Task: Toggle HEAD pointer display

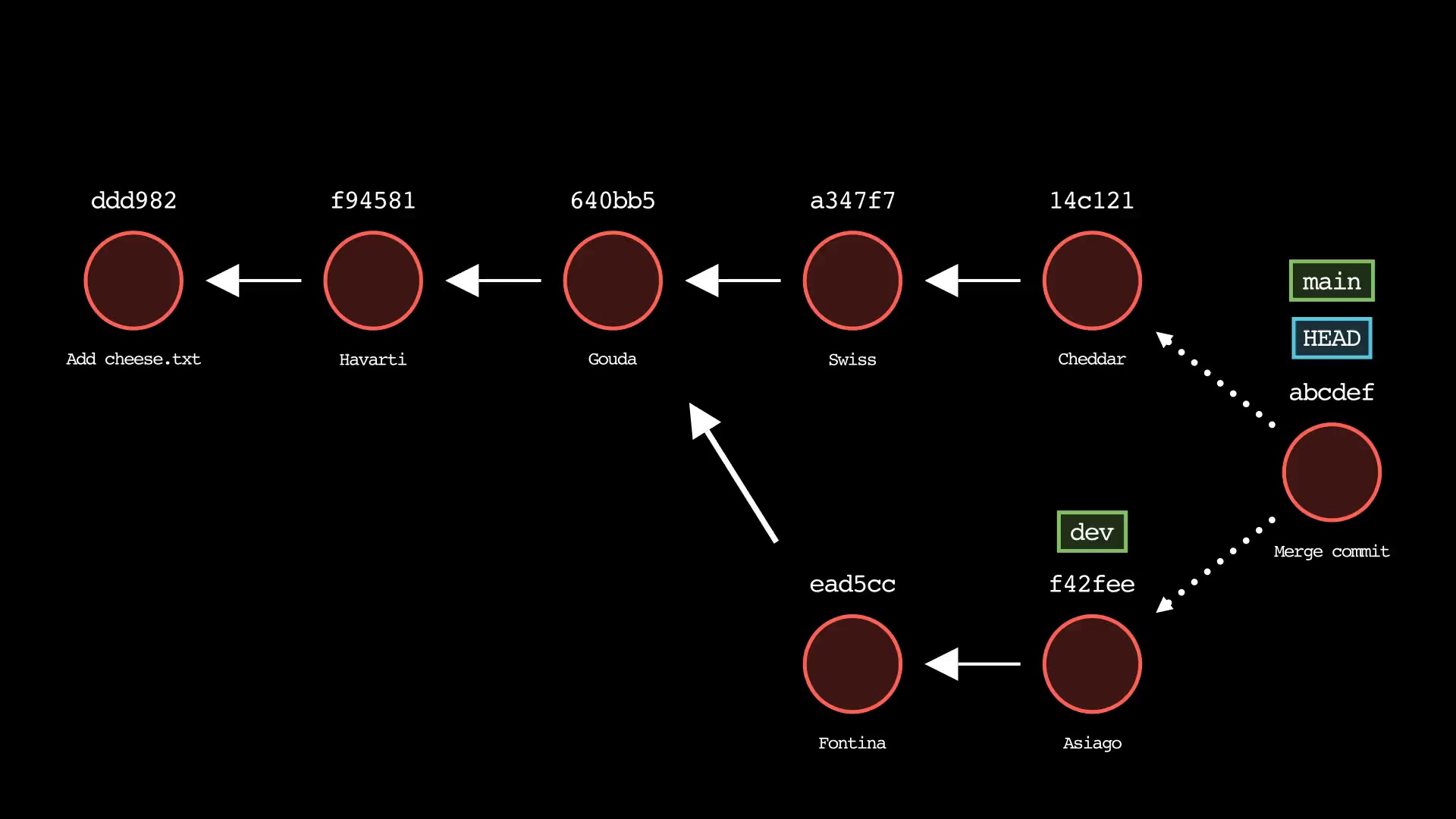Action: pos(1330,338)
